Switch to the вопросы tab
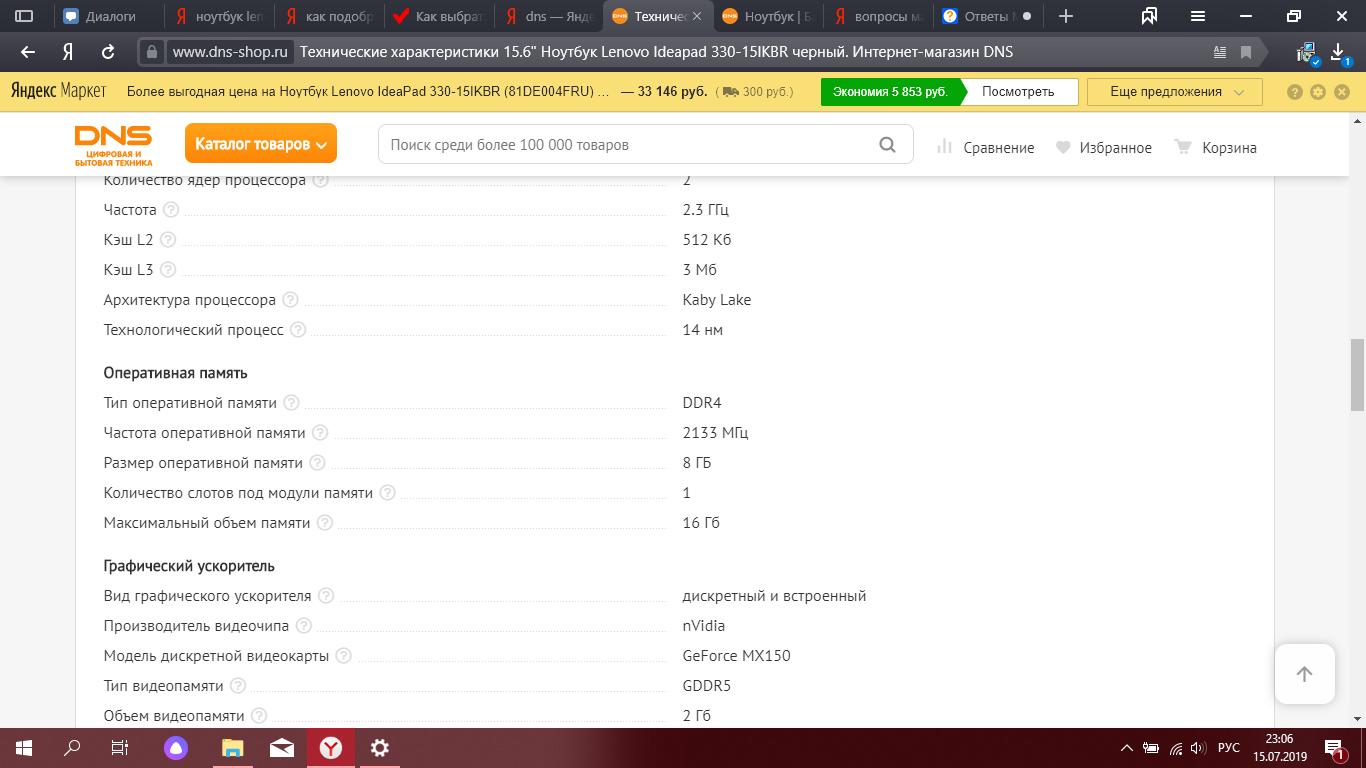1366x768 pixels. click(x=880, y=16)
